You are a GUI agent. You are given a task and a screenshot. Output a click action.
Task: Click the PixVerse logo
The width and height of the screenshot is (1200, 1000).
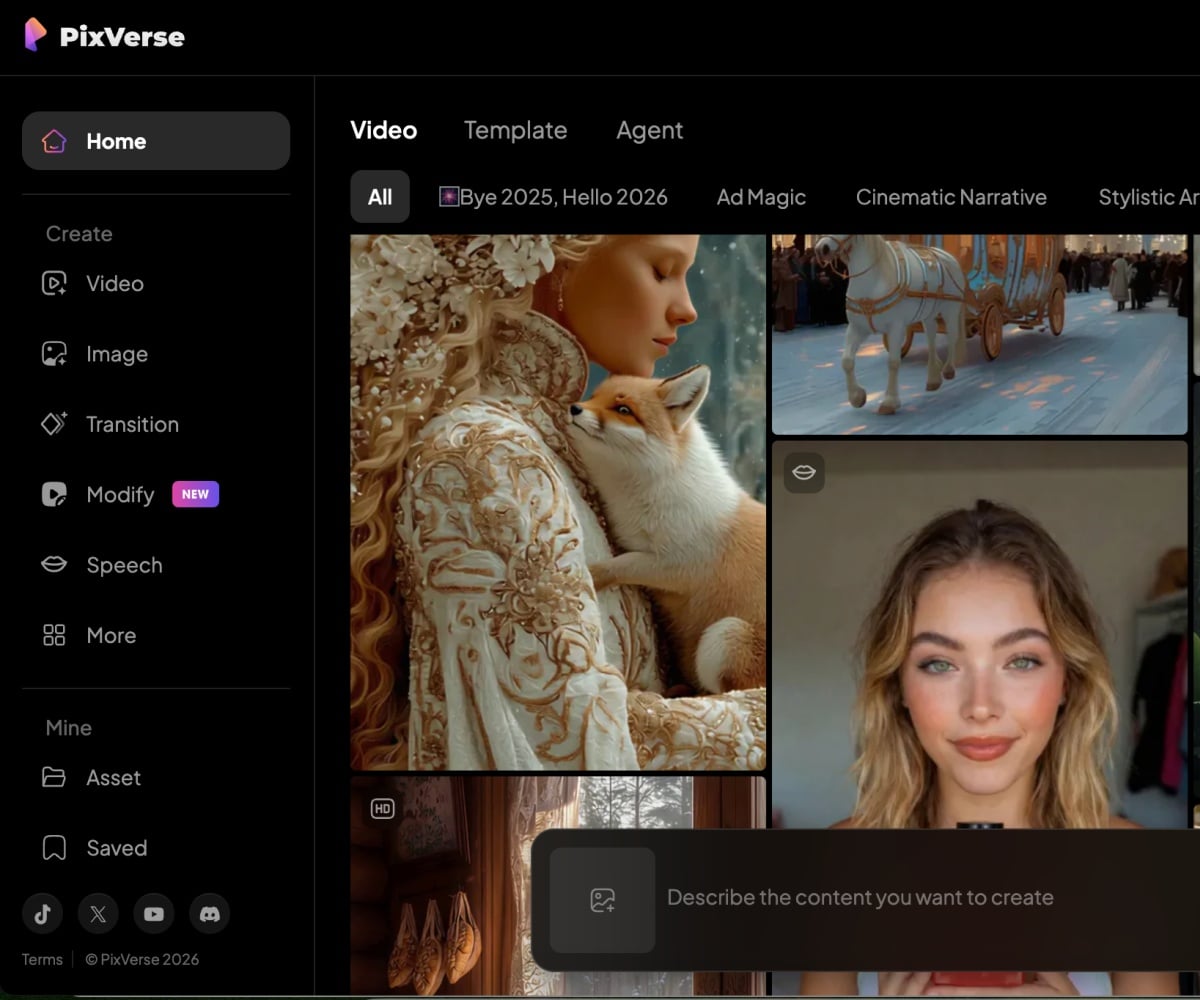pos(104,36)
